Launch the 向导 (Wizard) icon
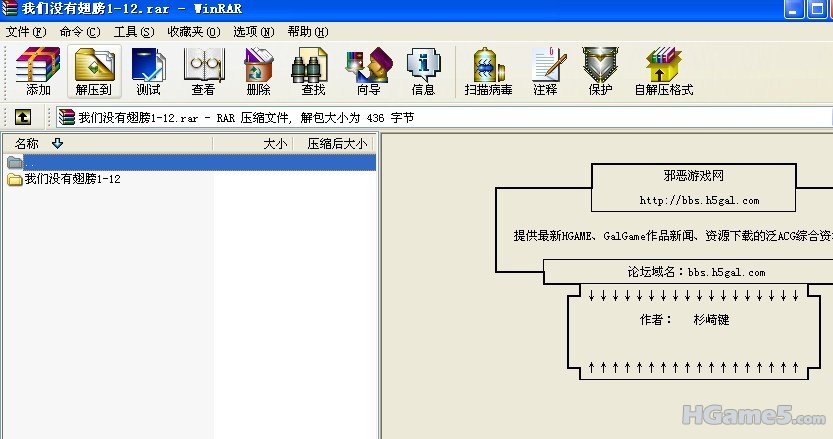 coord(368,71)
